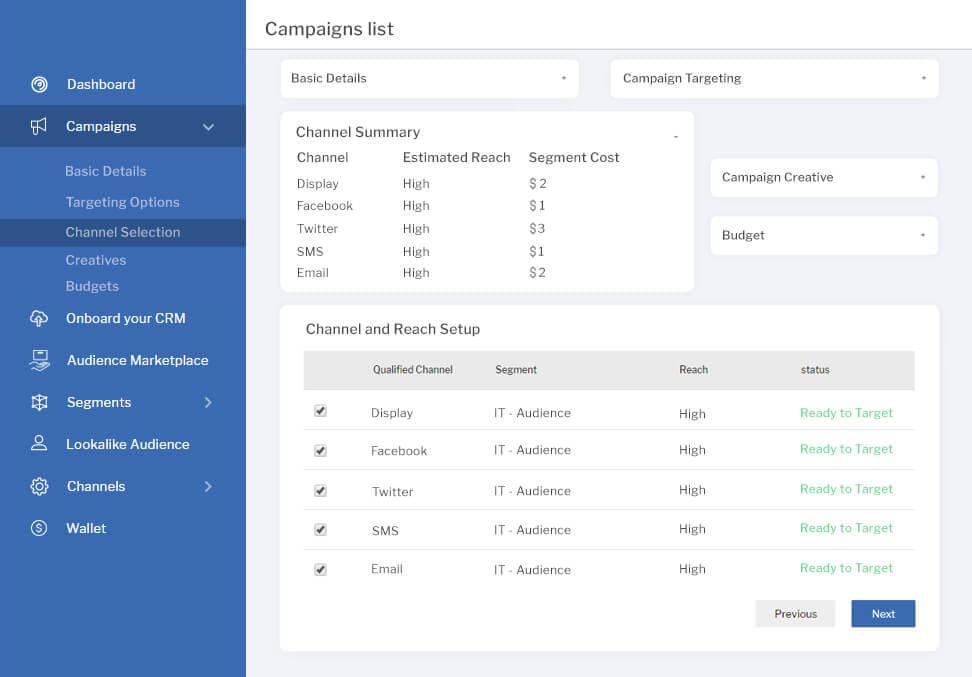Click the Qualified Channel column header
This screenshot has width=972, height=677.
click(413, 369)
